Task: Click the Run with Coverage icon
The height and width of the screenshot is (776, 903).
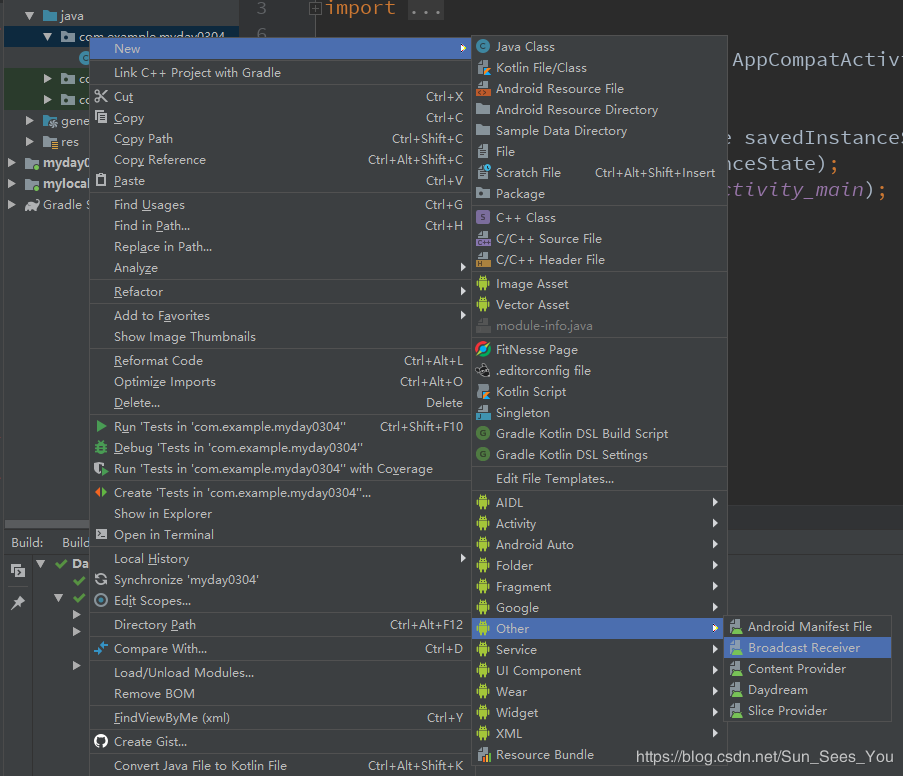Action: point(101,468)
